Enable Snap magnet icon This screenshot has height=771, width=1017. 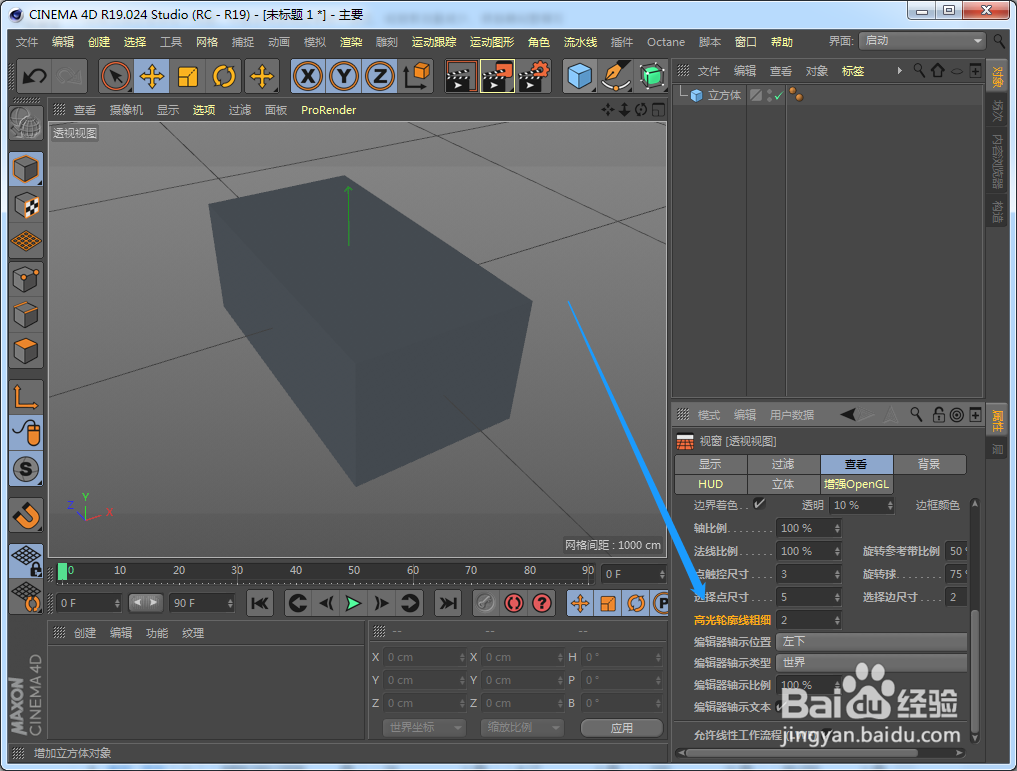click(x=26, y=515)
